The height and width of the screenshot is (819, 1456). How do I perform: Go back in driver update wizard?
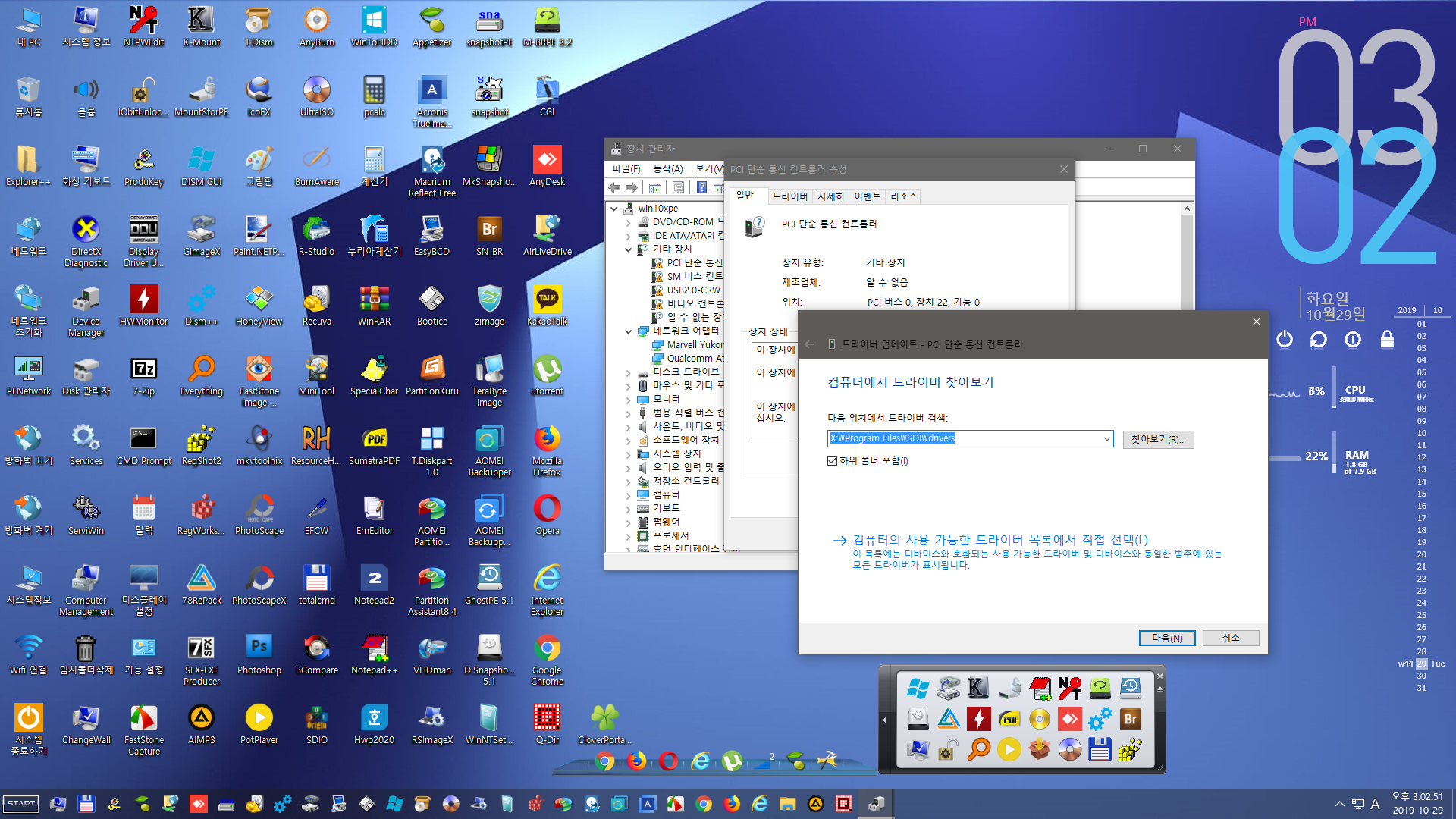click(809, 344)
